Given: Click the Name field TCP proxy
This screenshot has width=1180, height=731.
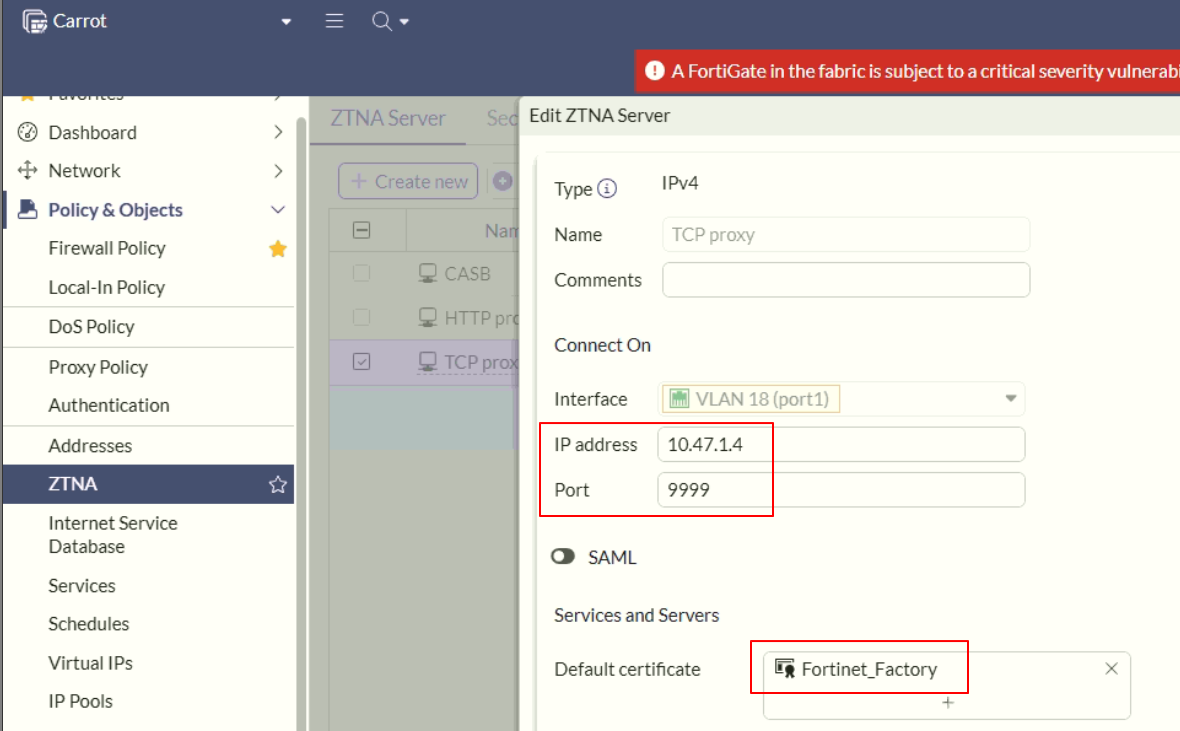Looking at the screenshot, I should (846, 235).
